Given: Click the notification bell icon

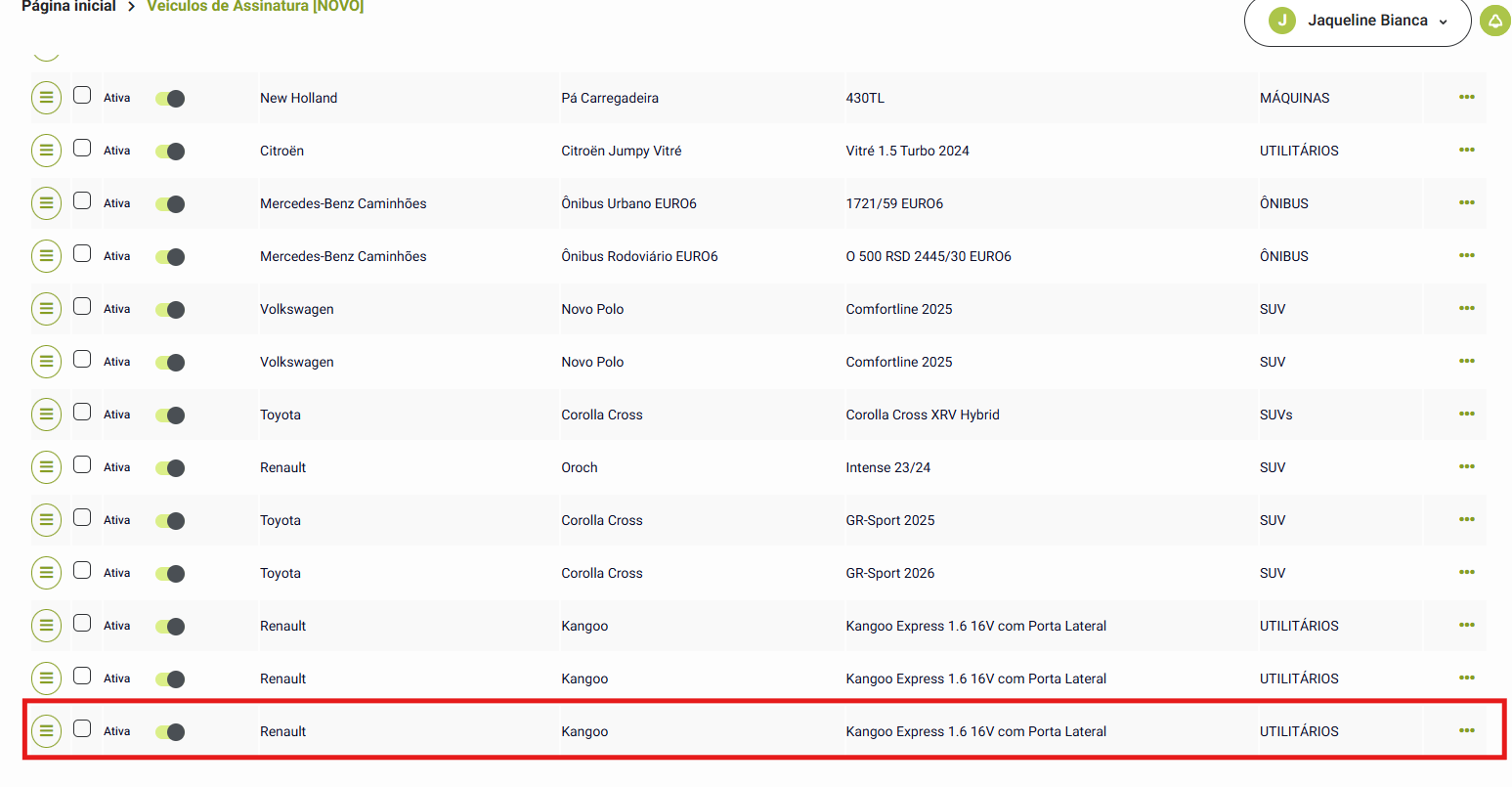Looking at the screenshot, I should coord(1494,21).
